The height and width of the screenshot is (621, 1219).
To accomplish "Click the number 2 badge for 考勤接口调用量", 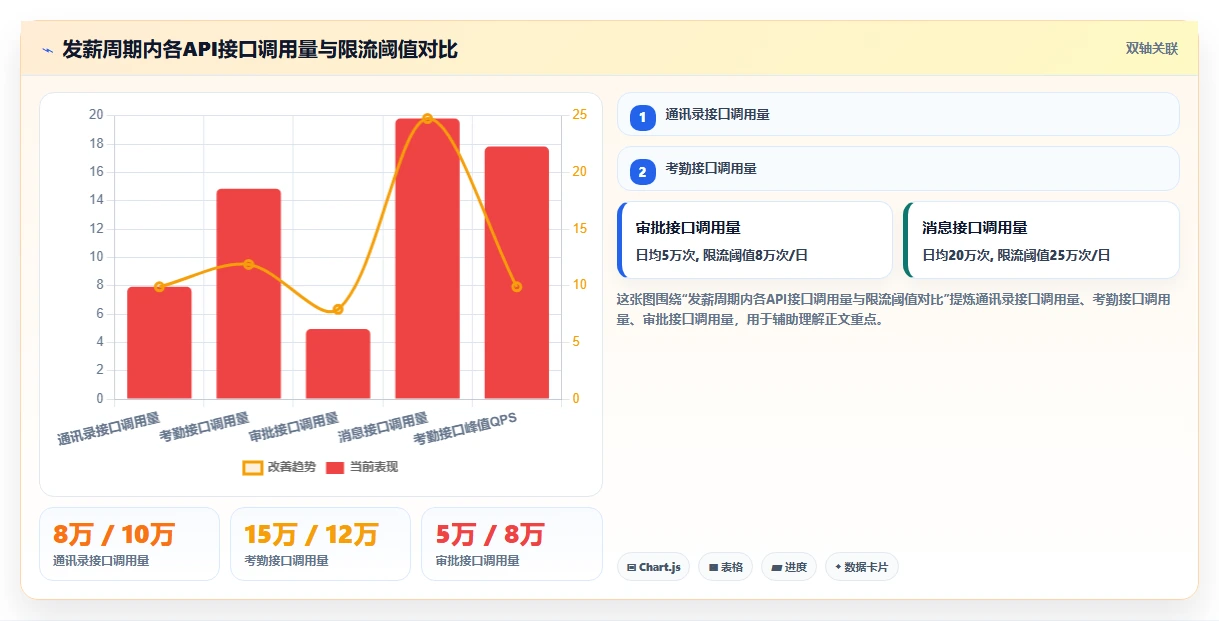I will [x=643, y=172].
